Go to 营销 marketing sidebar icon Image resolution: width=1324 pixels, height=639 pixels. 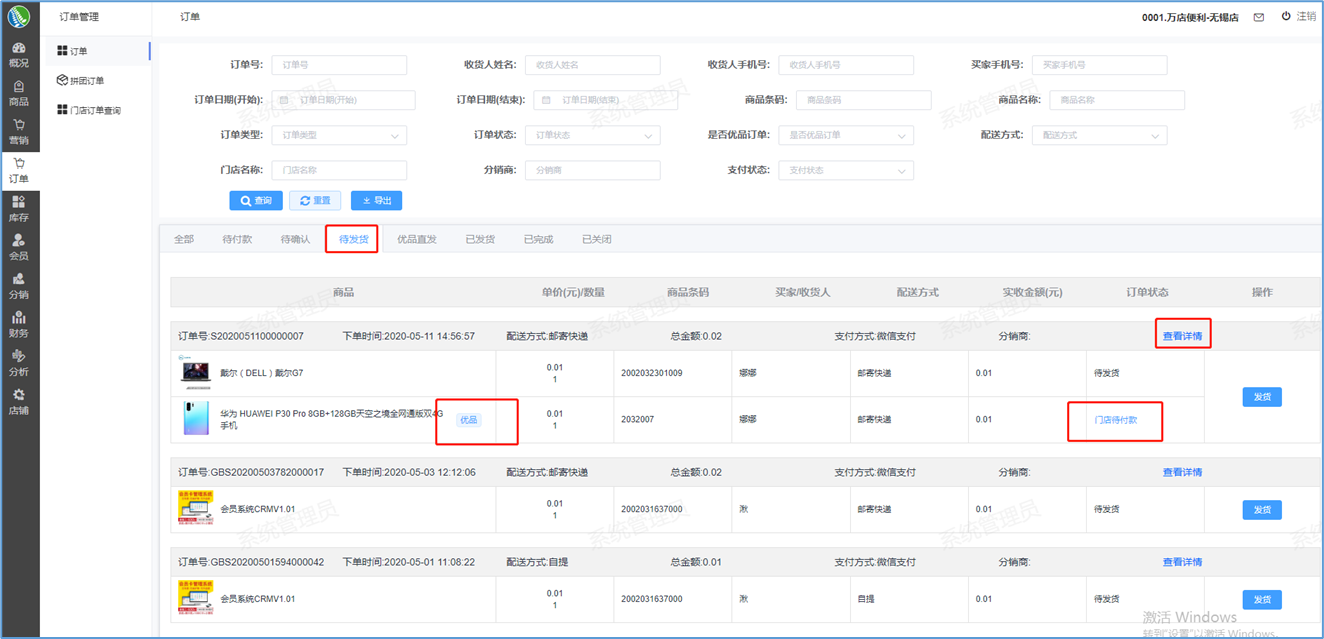19,132
